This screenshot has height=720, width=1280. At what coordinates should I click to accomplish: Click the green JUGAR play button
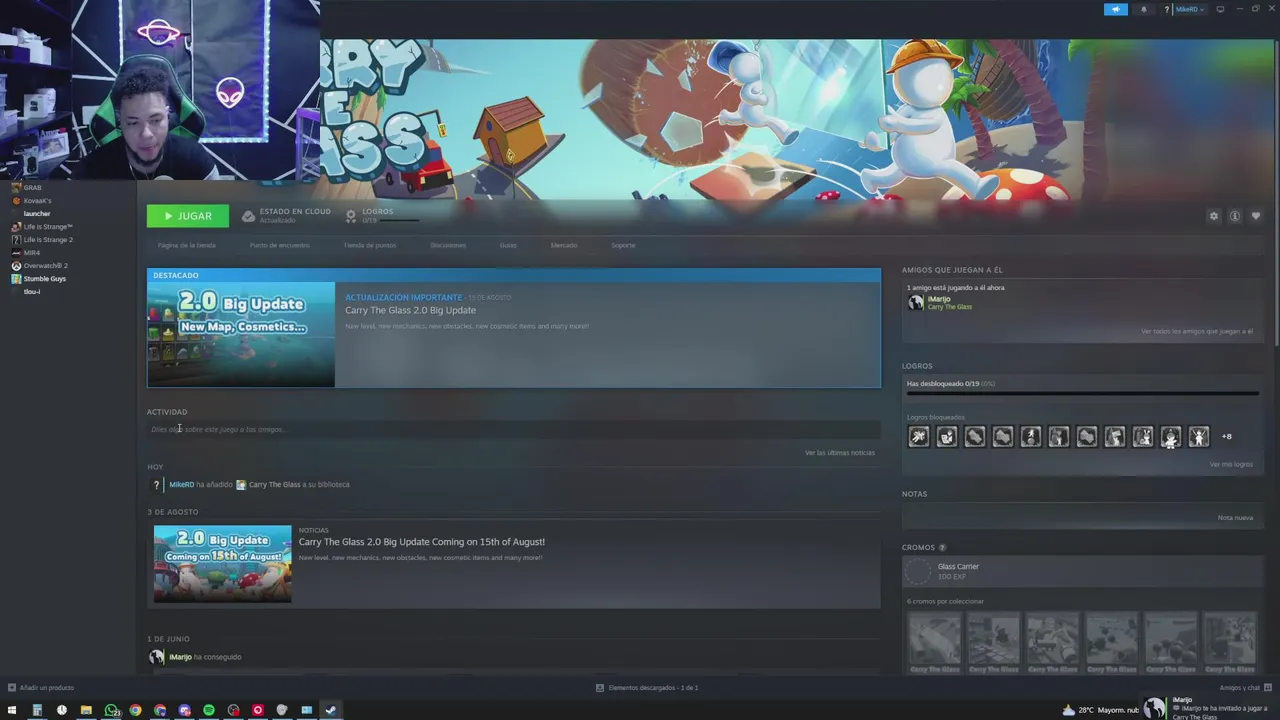(x=187, y=216)
